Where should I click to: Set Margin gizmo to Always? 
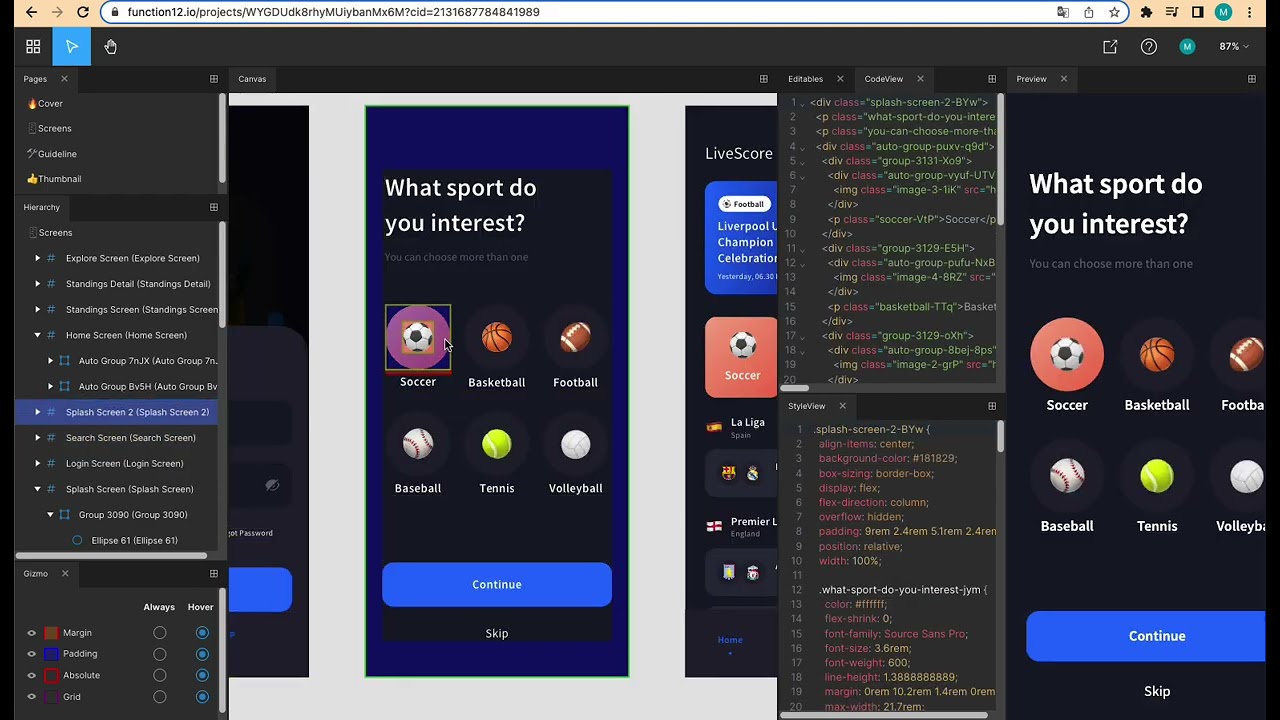(x=160, y=633)
